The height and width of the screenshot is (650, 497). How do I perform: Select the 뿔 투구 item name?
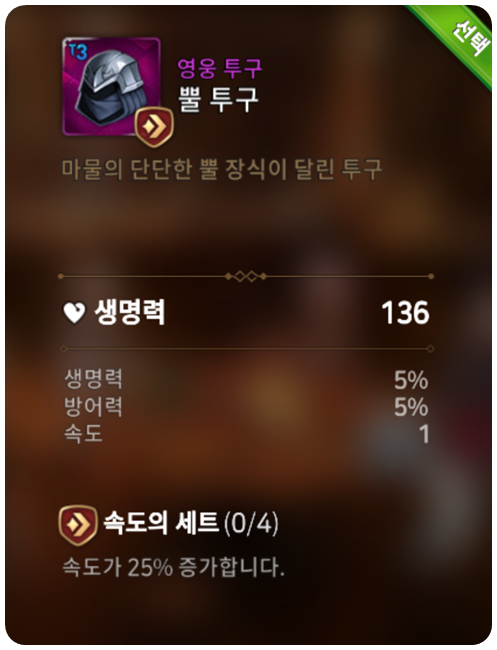pos(218,99)
